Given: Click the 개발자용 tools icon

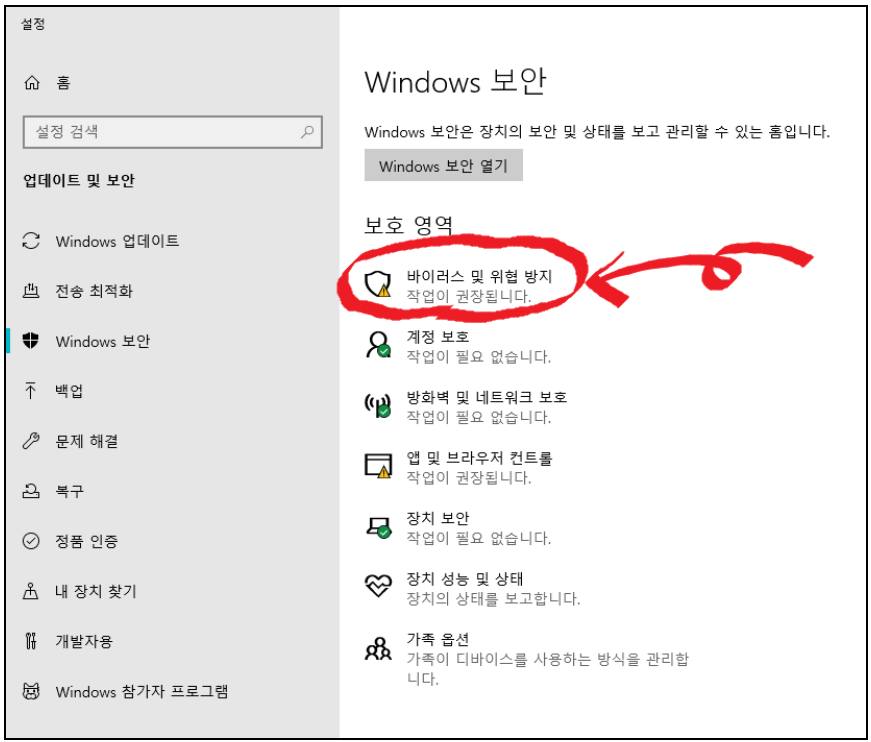Looking at the screenshot, I should click(31, 640).
